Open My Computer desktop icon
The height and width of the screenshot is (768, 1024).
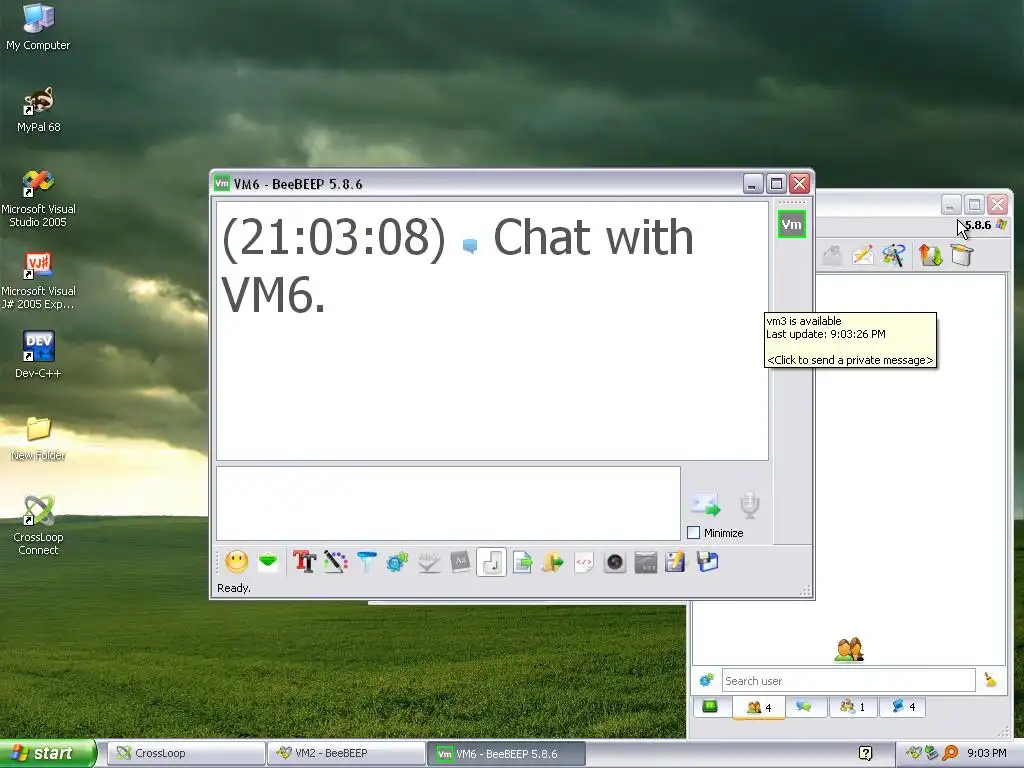coord(38,27)
